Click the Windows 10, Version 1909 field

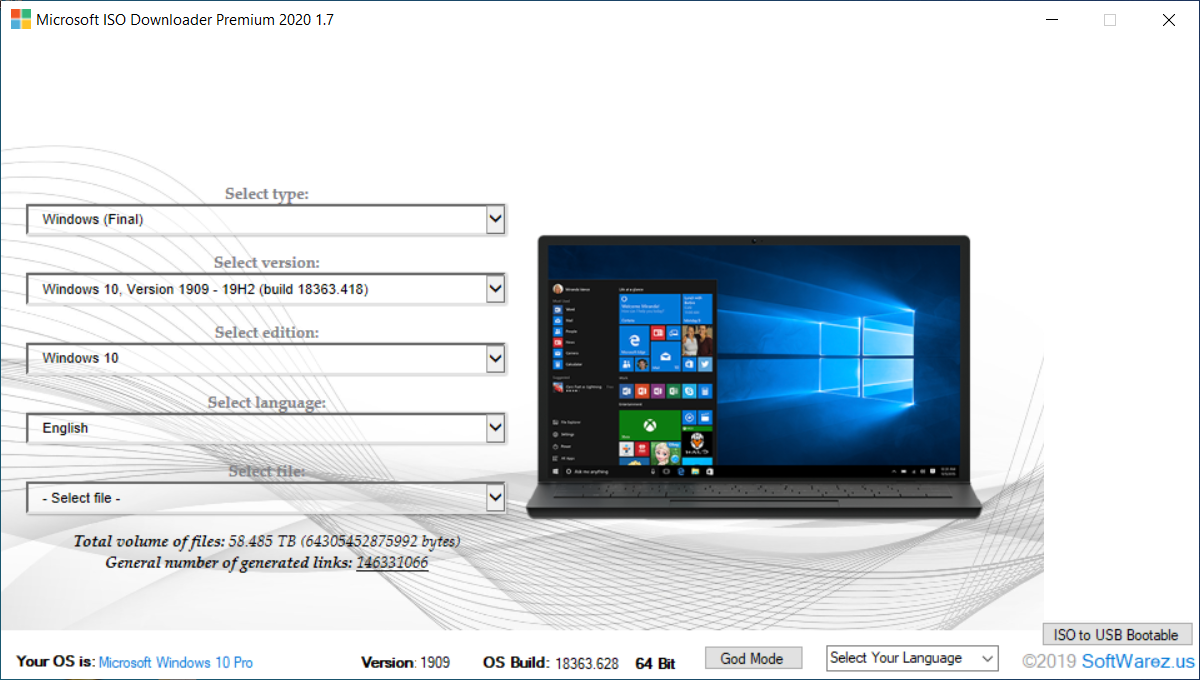click(x=266, y=289)
